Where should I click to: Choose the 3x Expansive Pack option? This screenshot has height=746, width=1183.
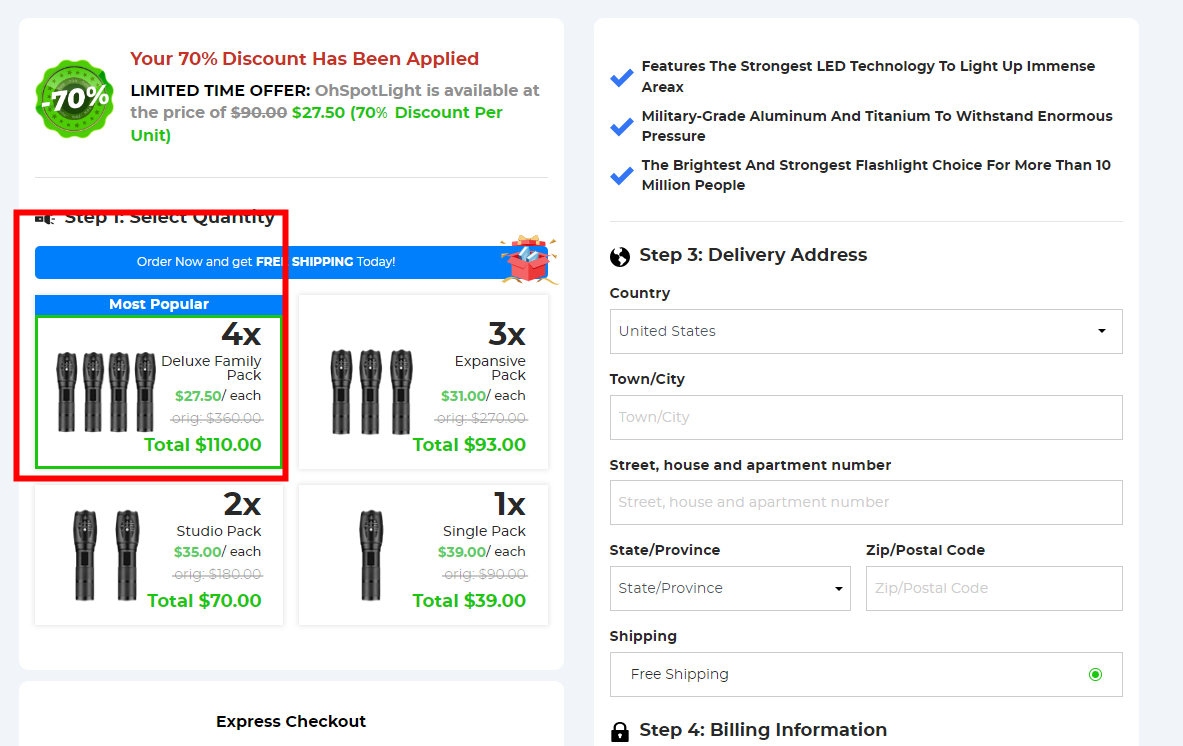pos(423,382)
